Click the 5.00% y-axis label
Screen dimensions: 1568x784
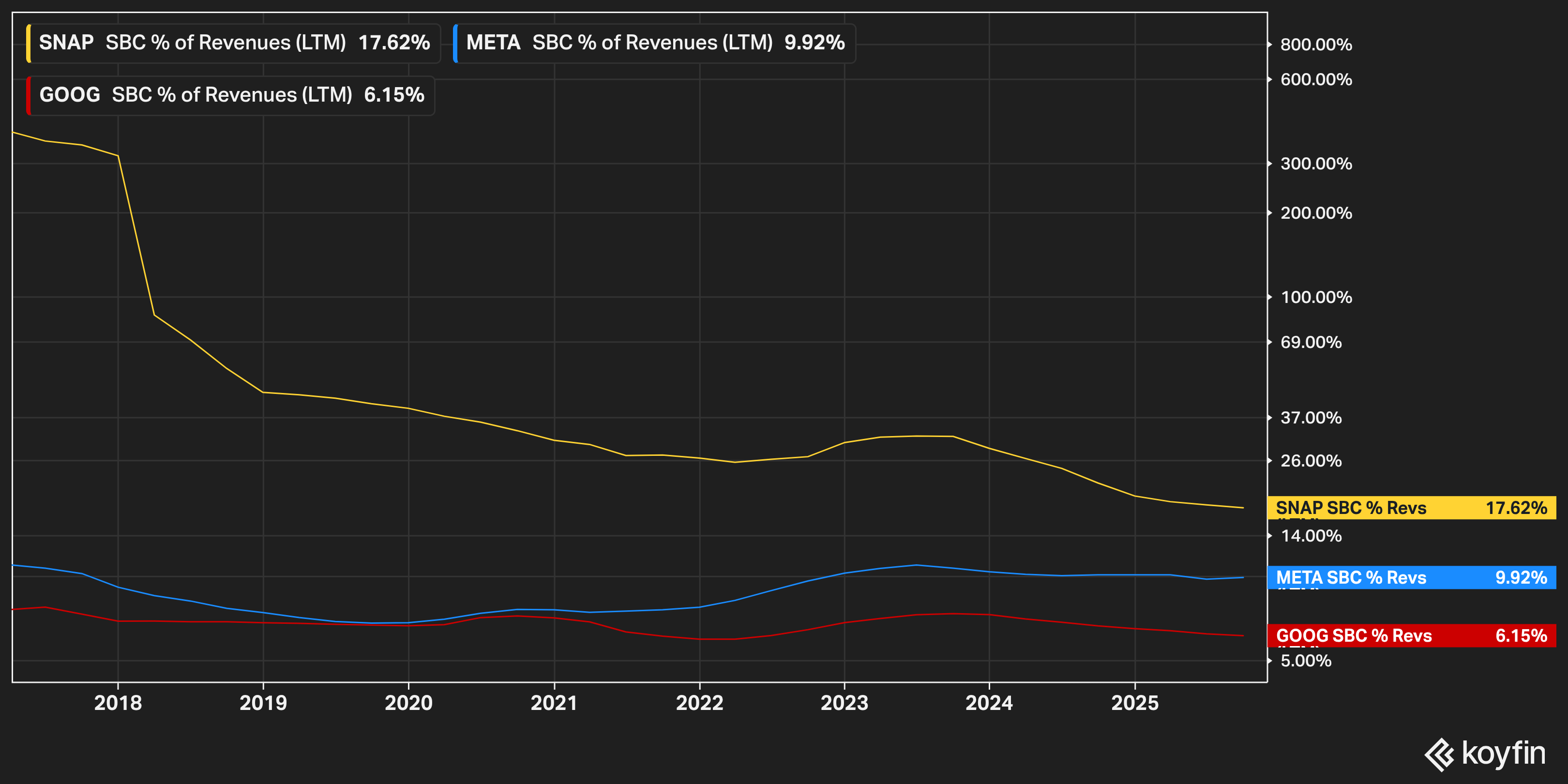pyautogui.click(x=1306, y=661)
